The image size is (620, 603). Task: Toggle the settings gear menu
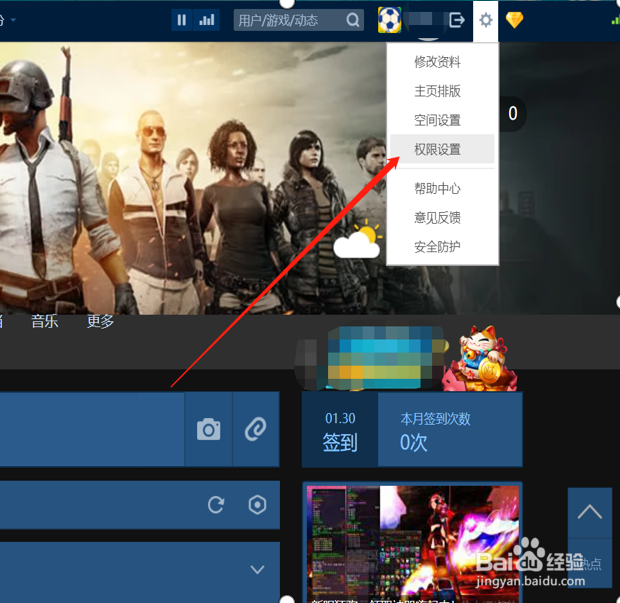486,20
